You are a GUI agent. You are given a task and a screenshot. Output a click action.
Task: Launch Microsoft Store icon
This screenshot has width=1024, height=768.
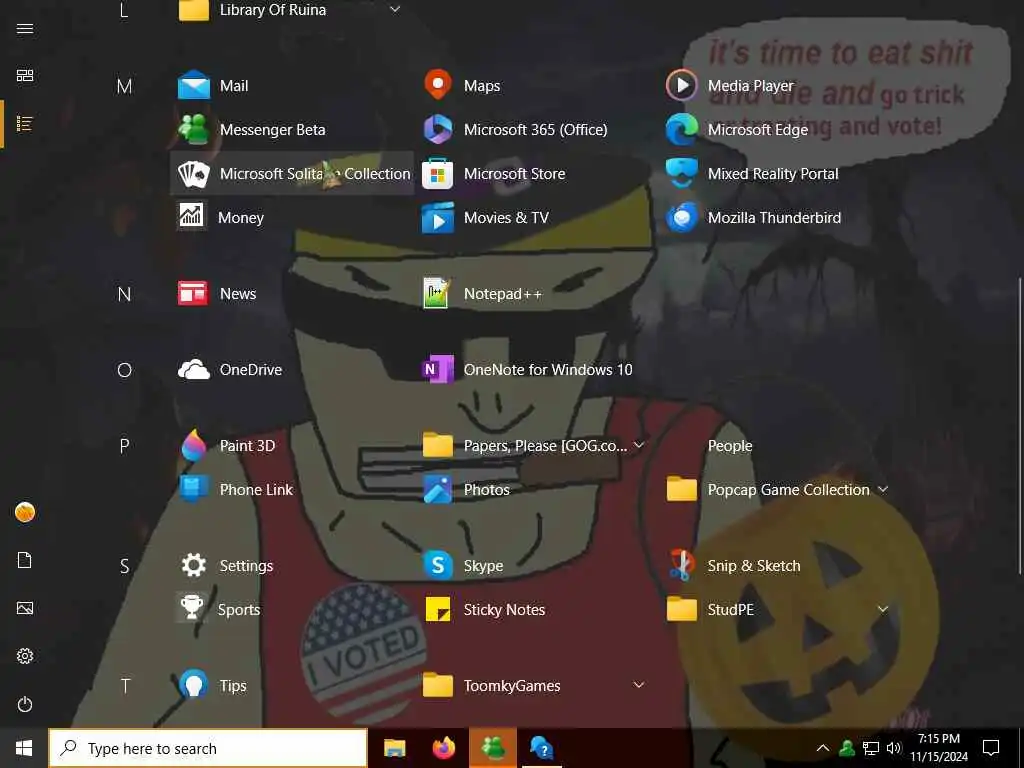click(x=438, y=174)
